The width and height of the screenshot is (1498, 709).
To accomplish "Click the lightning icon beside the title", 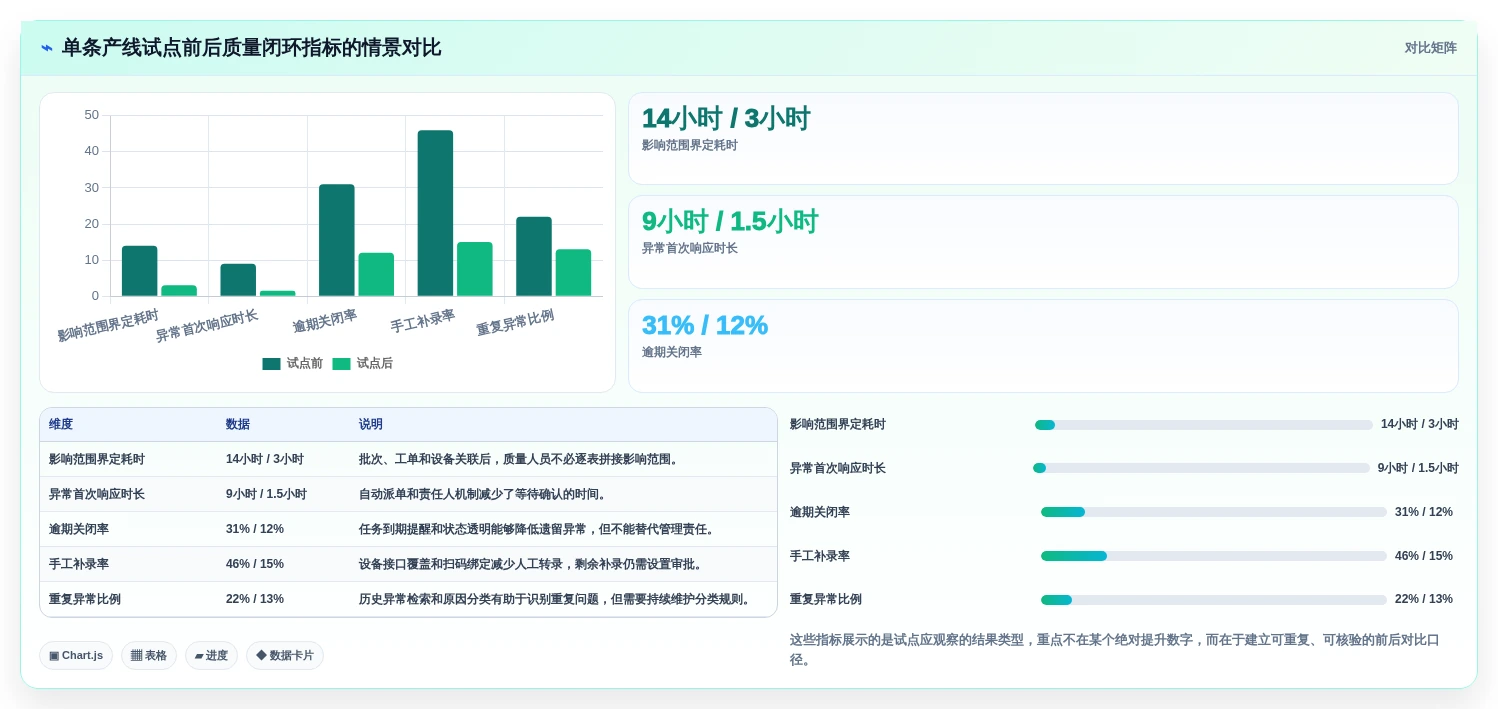I will [47, 48].
